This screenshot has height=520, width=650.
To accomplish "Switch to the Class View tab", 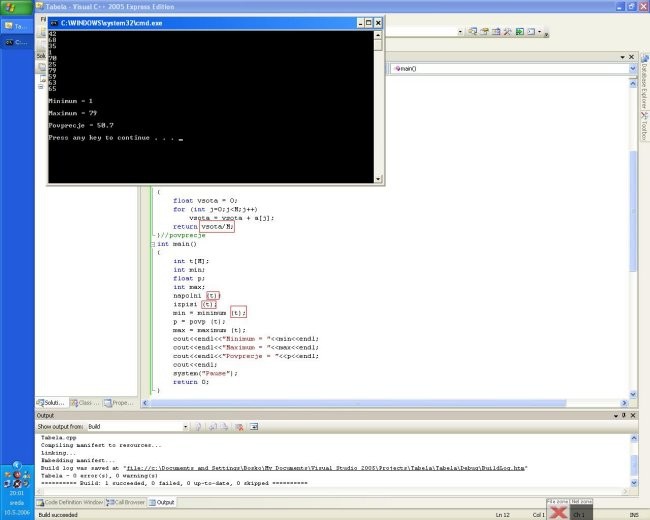I will pyautogui.click(x=85, y=403).
